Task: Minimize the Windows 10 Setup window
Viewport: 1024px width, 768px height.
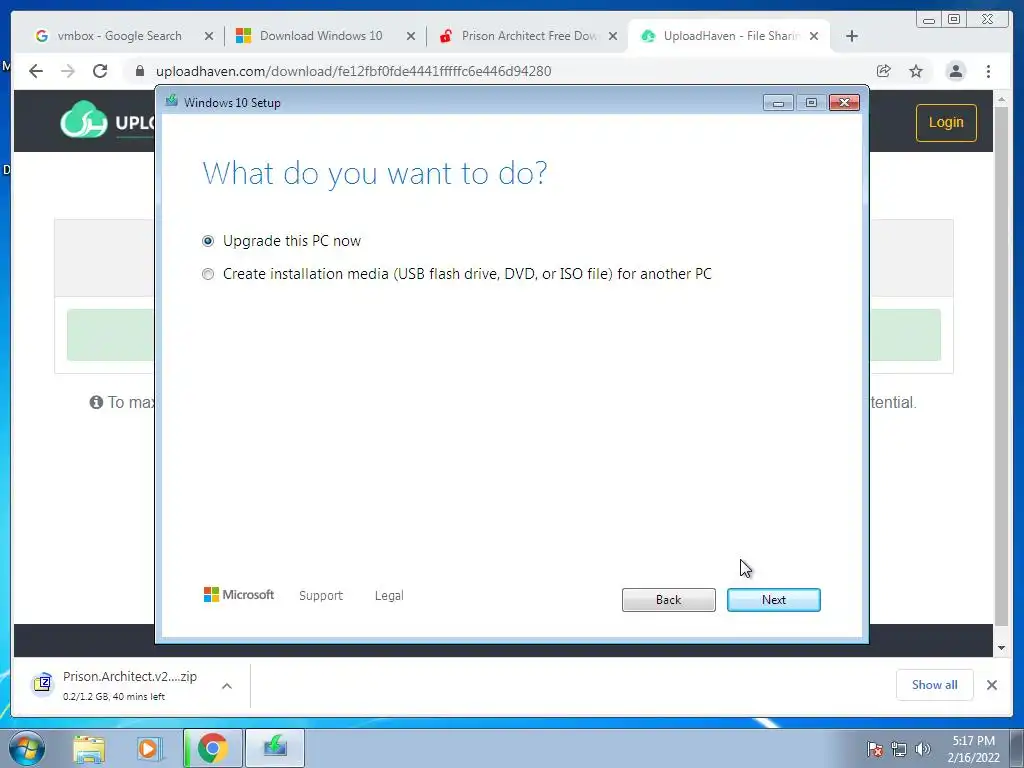Action: [x=778, y=103]
